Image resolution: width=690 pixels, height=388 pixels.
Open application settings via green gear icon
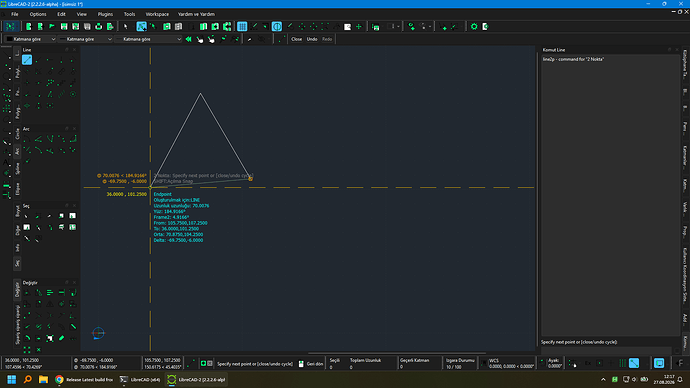(x=474, y=26)
